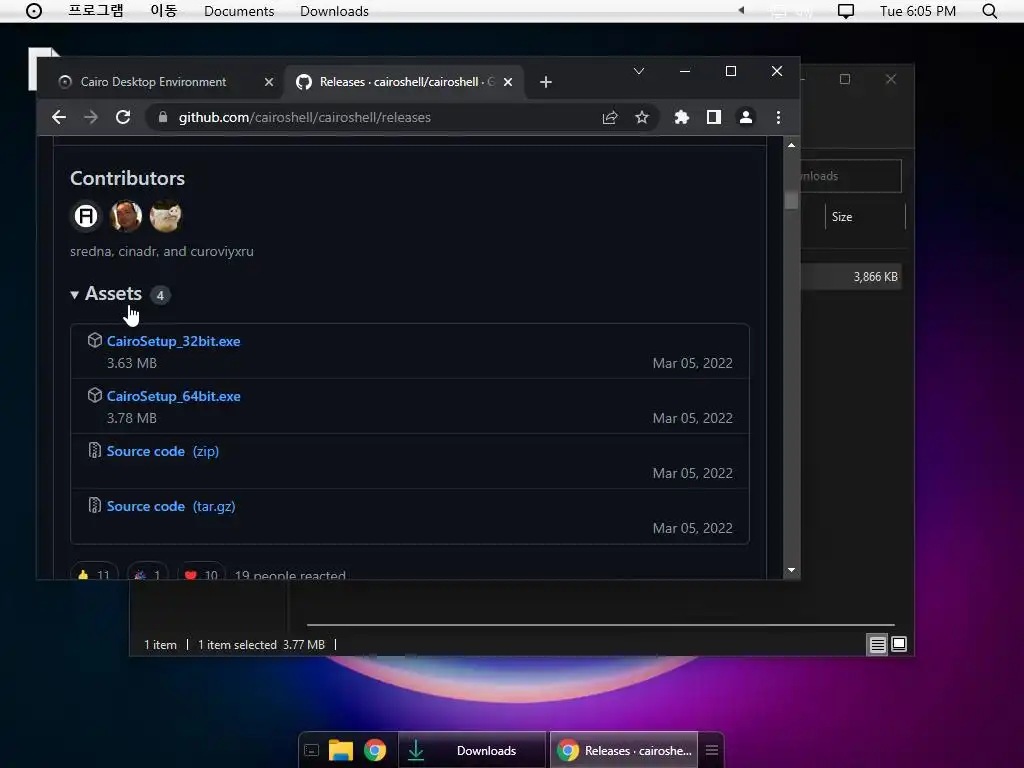Focus the search box in Downloads window
The image size is (1024, 768).
click(x=851, y=176)
